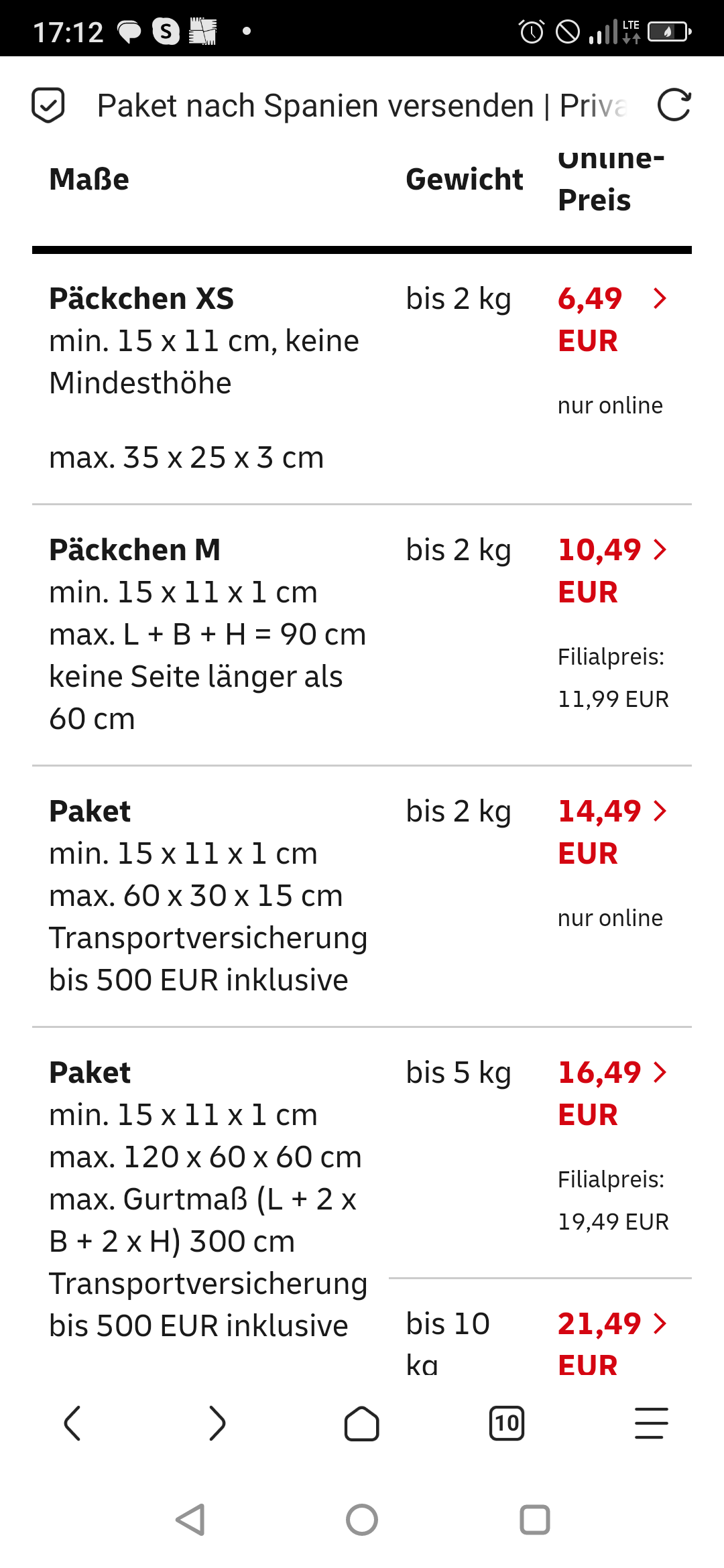This screenshot has height=1568, width=724.
Task: Open chevron next to 14,49 EUR price
Action: tap(660, 811)
